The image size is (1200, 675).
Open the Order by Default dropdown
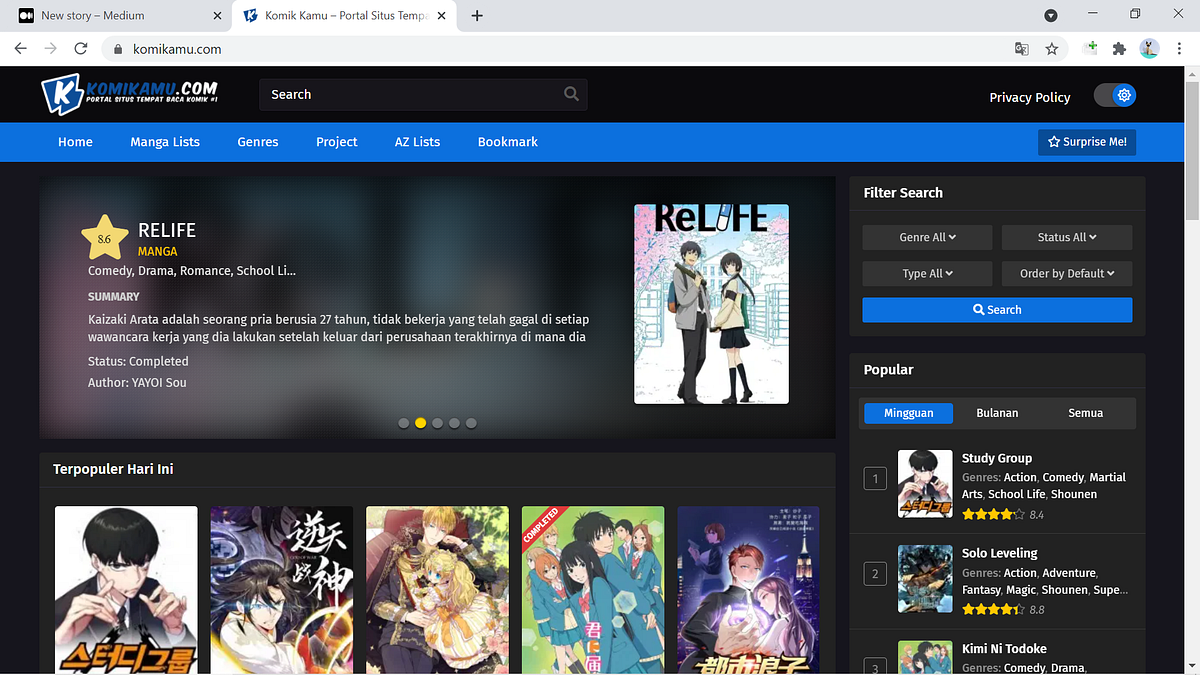[1067, 273]
